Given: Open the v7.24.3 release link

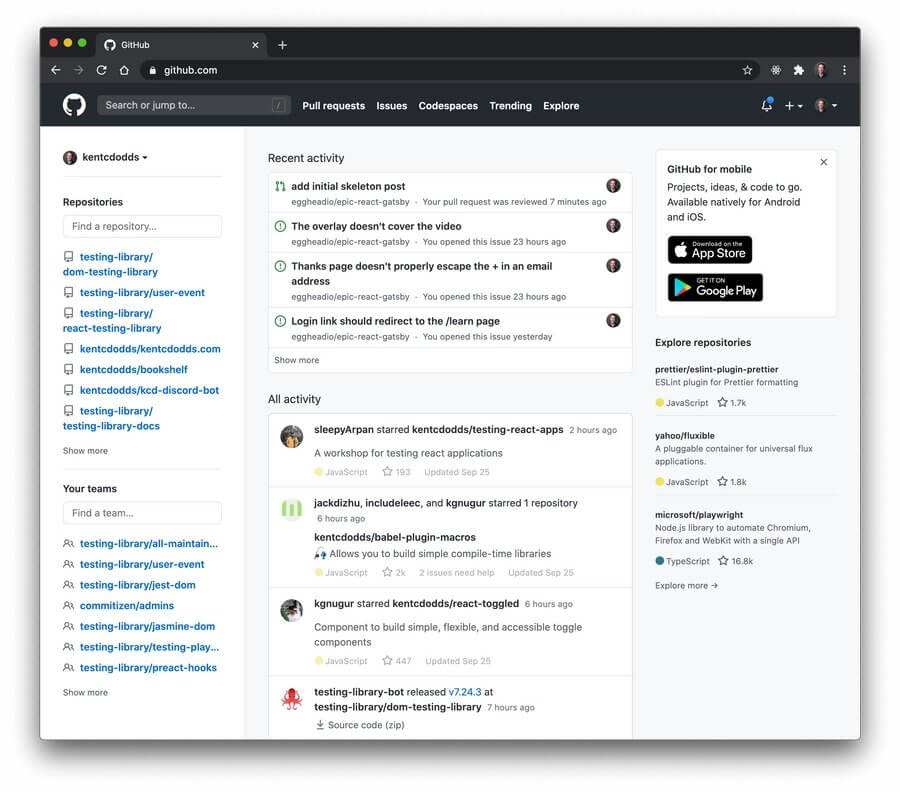Looking at the screenshot, I should [x=465, y=692].
